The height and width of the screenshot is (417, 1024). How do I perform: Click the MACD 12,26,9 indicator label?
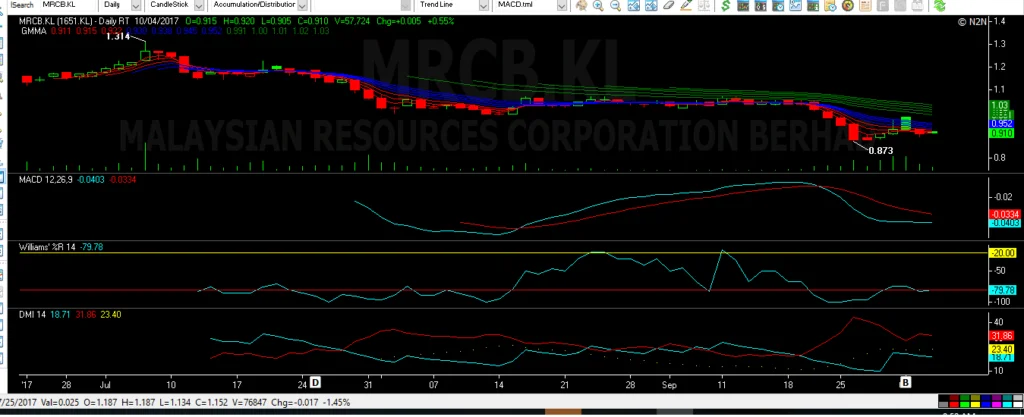46,179
